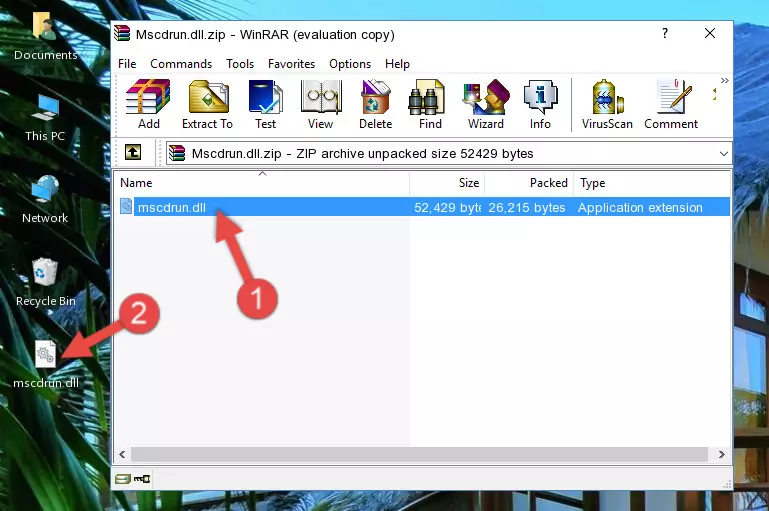
Task: Run the Test archive tool
Action: point(265,104)
